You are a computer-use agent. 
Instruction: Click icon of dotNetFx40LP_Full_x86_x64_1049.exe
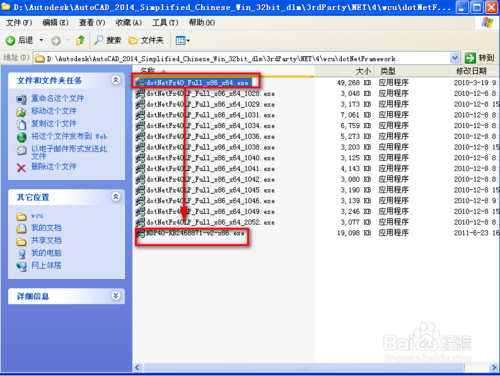(x=140, y=211)
